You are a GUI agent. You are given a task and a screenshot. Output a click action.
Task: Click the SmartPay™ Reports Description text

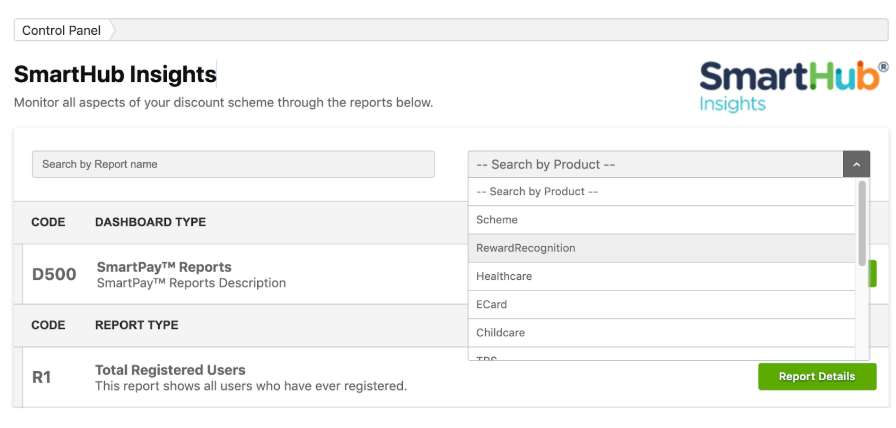click(191, 283)
